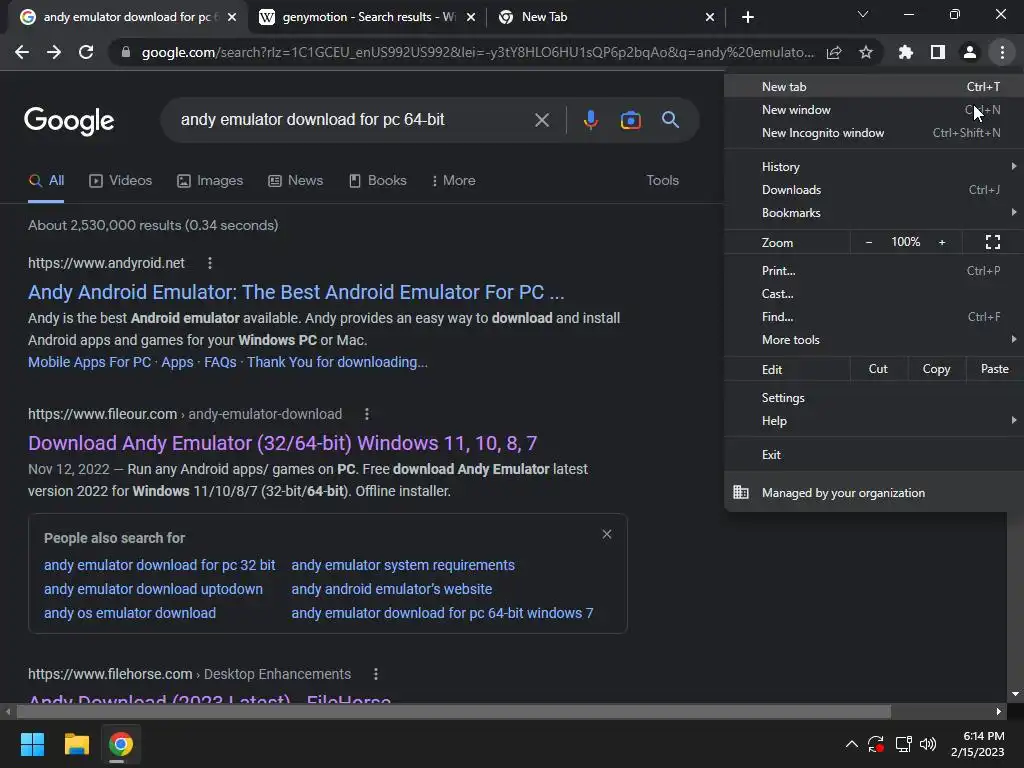
Task: Switch to Videos search filter
Action: point(120,180)
